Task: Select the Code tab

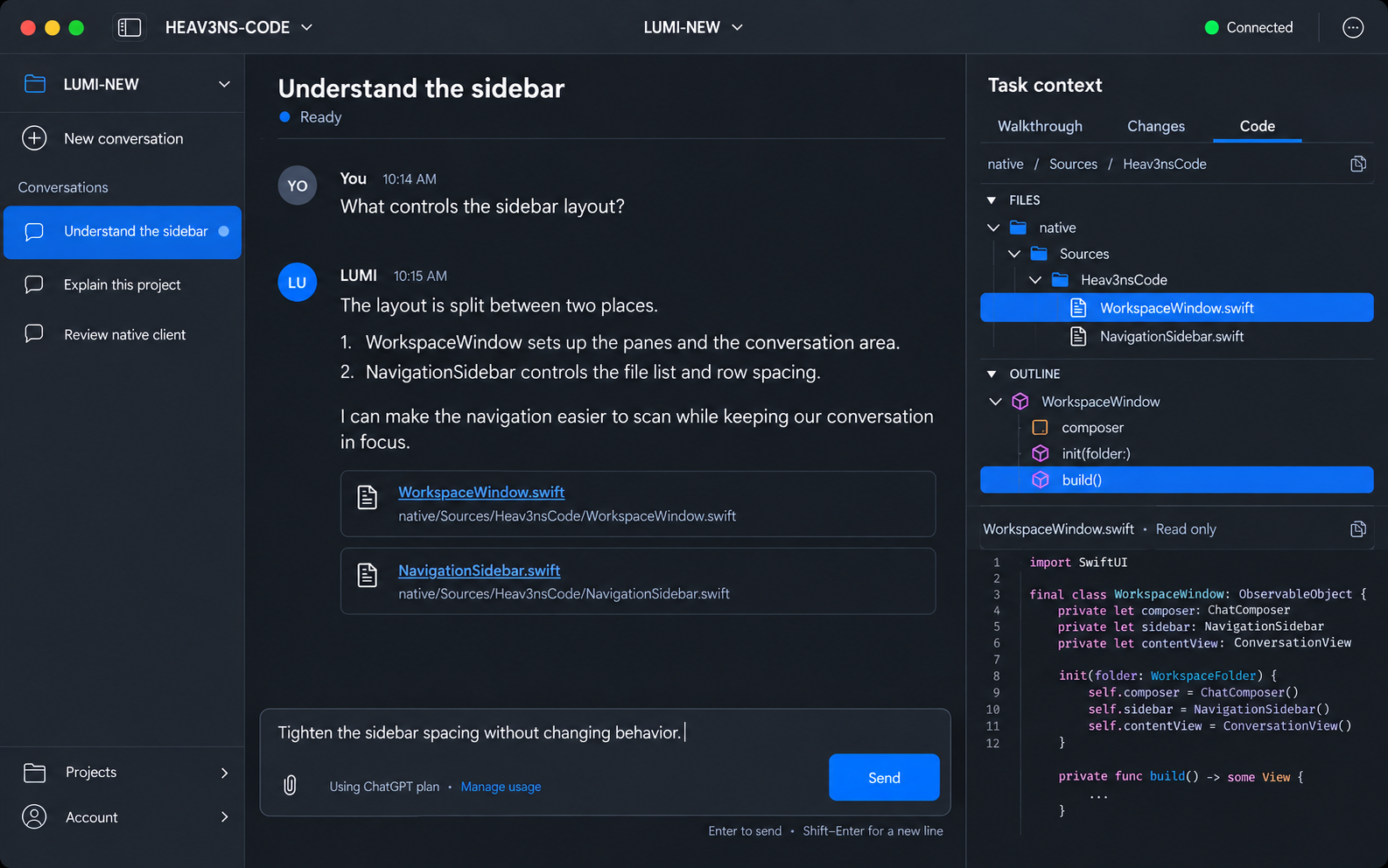Action: [x=1258, y=126]
